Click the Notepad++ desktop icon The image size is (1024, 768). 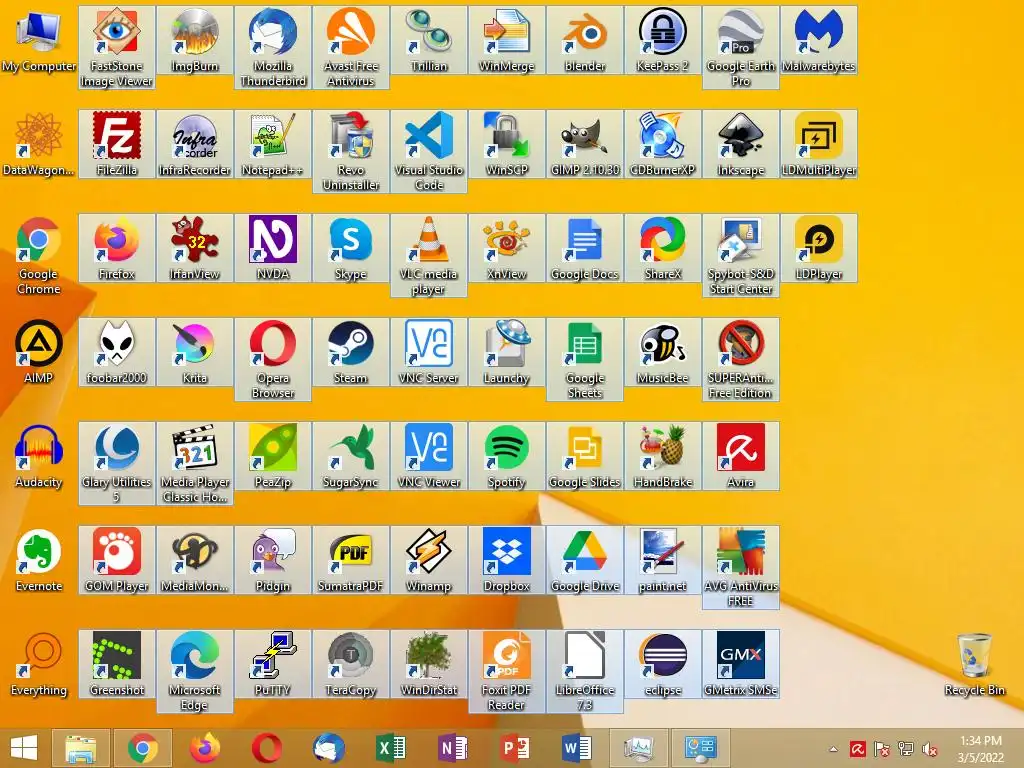pyautogui.click(x=273, y=144)
